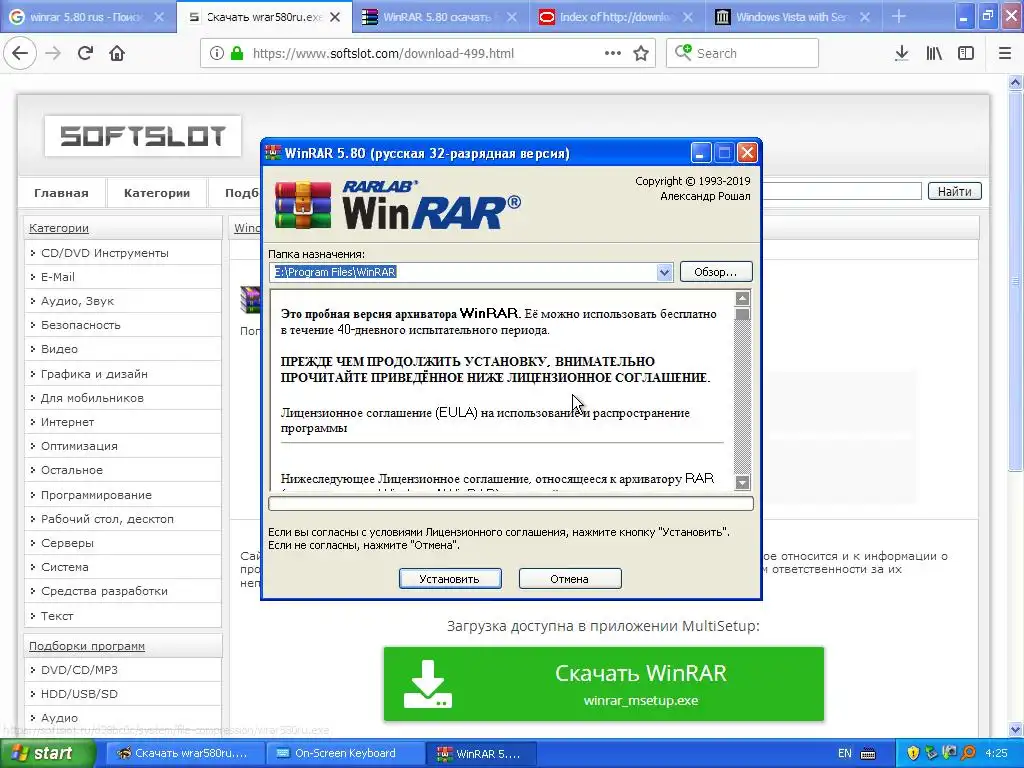Go to the Firefox home page icon
Image resolution: width=1024 pixels, height=768 pixels.
(117, 53)
